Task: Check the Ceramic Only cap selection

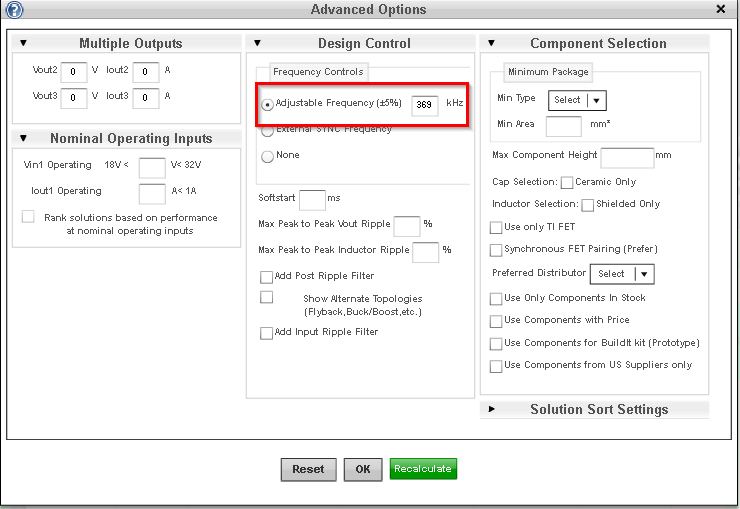Action: [567, 183]
